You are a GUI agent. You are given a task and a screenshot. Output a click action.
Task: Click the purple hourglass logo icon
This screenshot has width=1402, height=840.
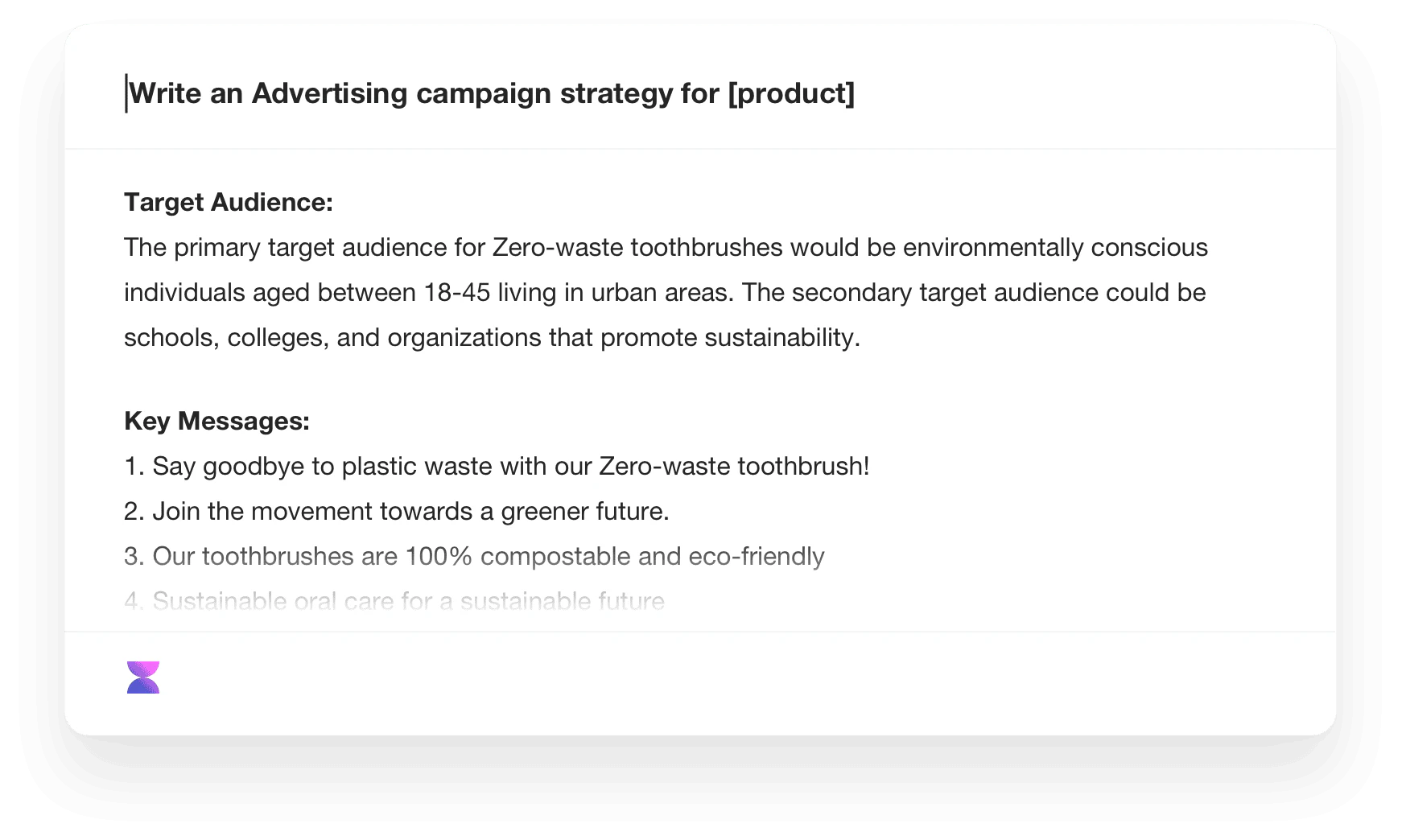point(143,677)
